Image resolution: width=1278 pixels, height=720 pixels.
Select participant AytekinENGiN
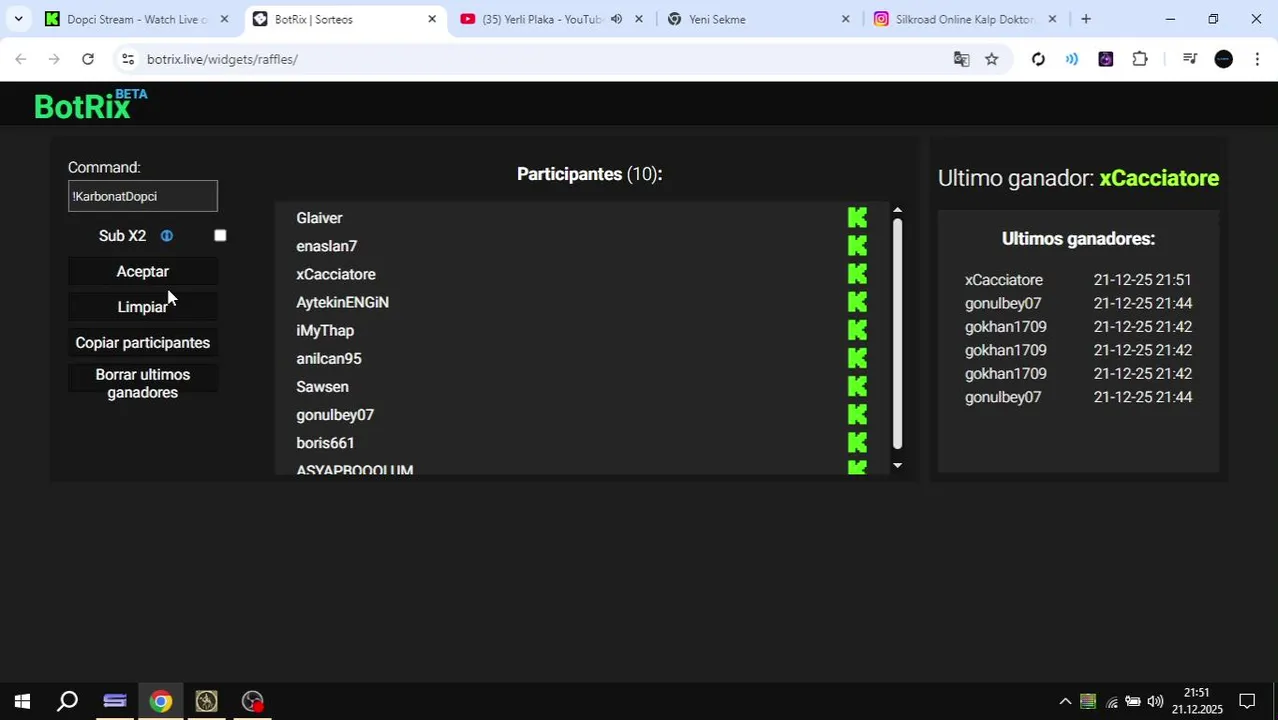point(342,302)
